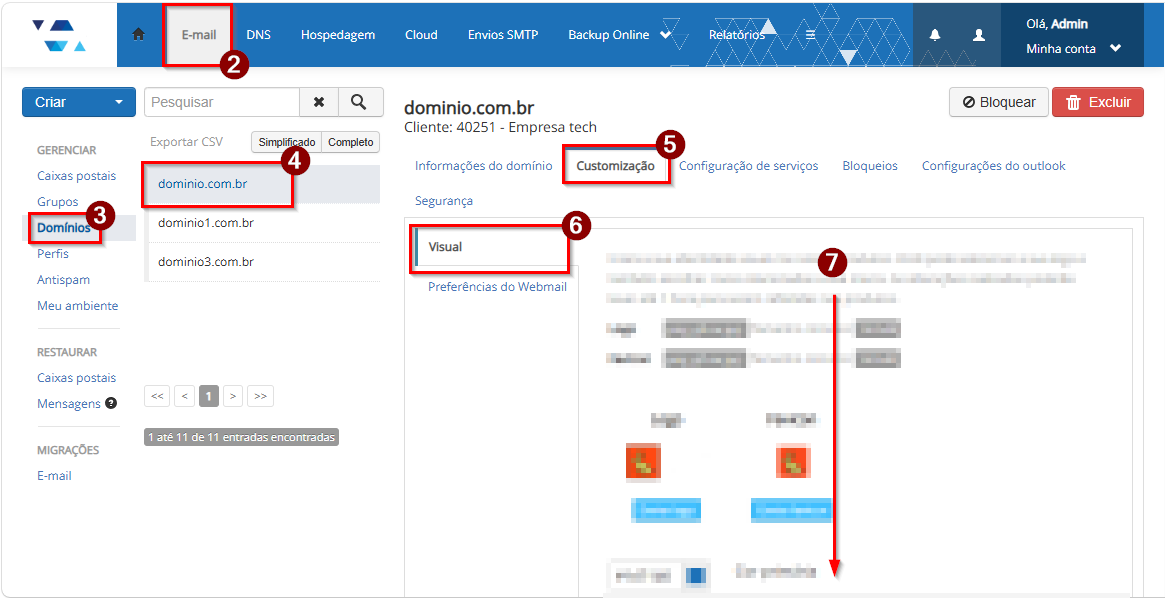Switch to Completo view
This screenshot has width=1165, height=598.
click(351, 142)
